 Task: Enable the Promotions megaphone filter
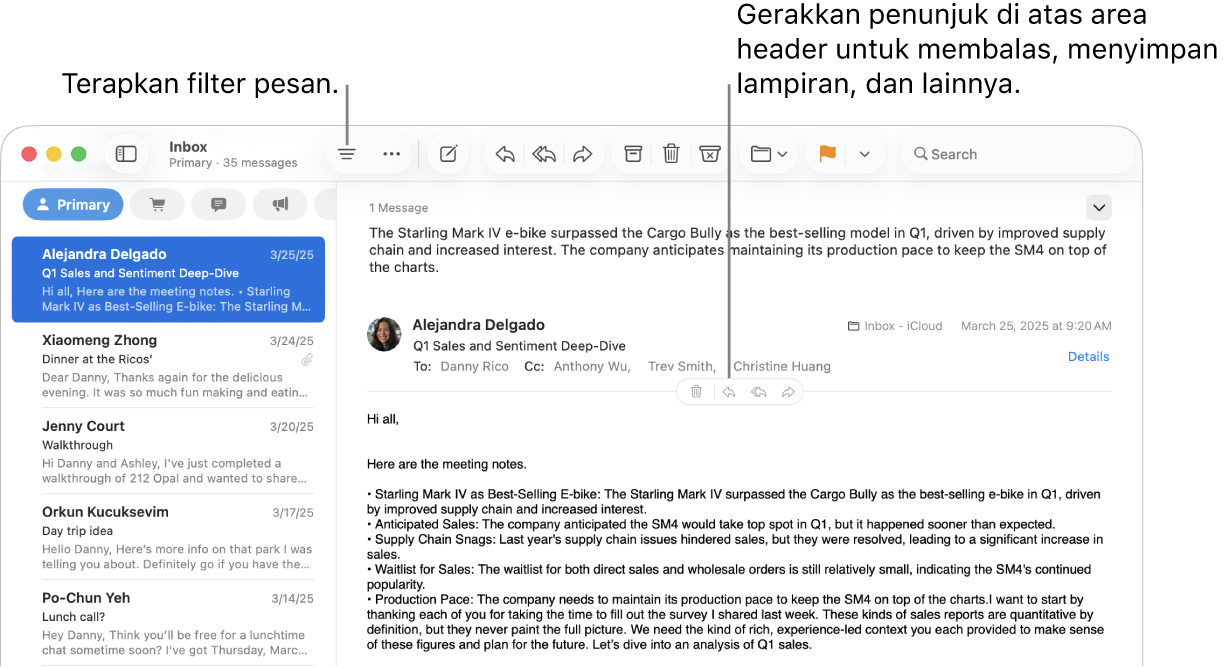(x=280, y=204)
